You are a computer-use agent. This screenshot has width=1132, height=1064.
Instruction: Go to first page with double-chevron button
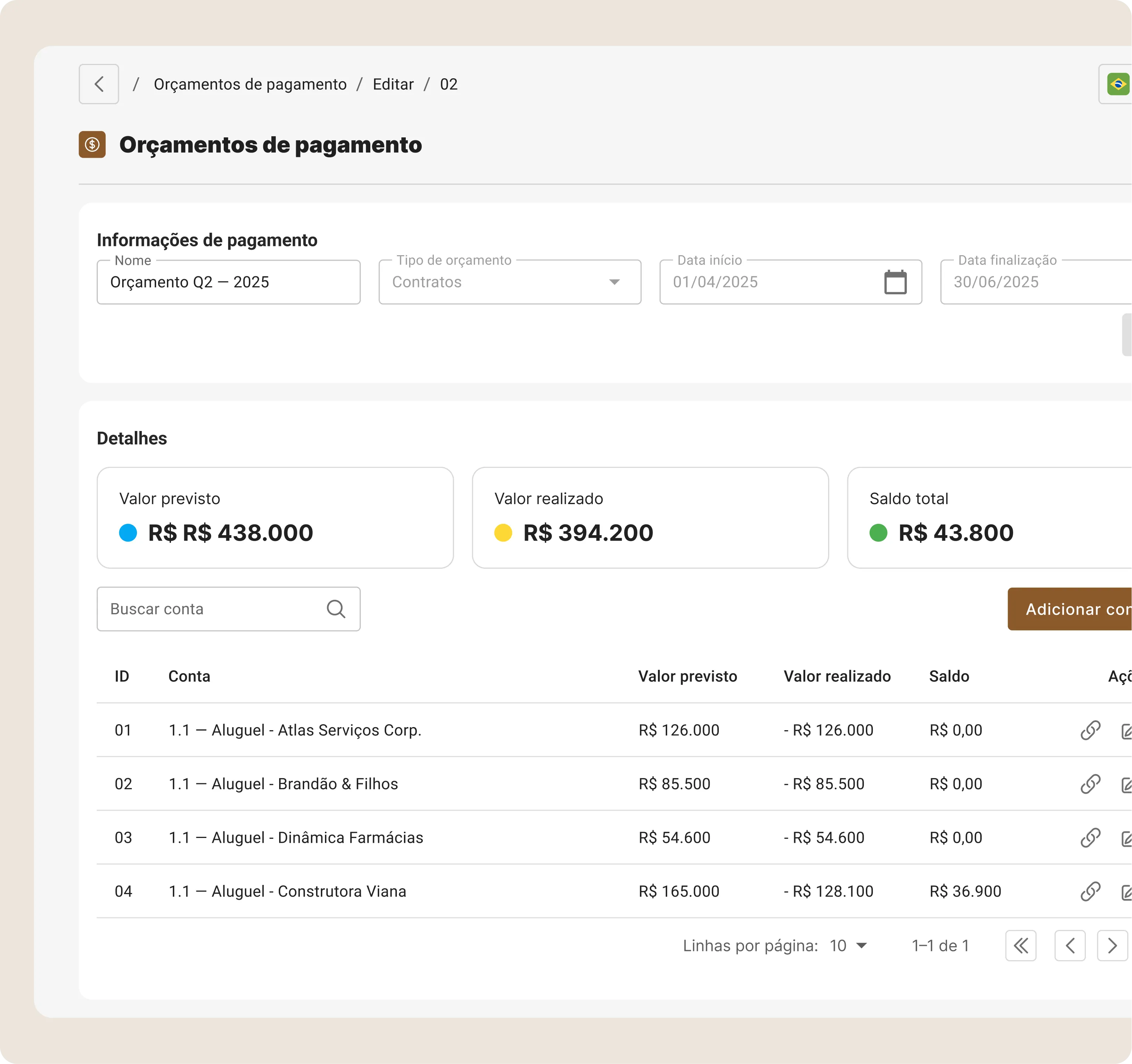(1020, 945)
